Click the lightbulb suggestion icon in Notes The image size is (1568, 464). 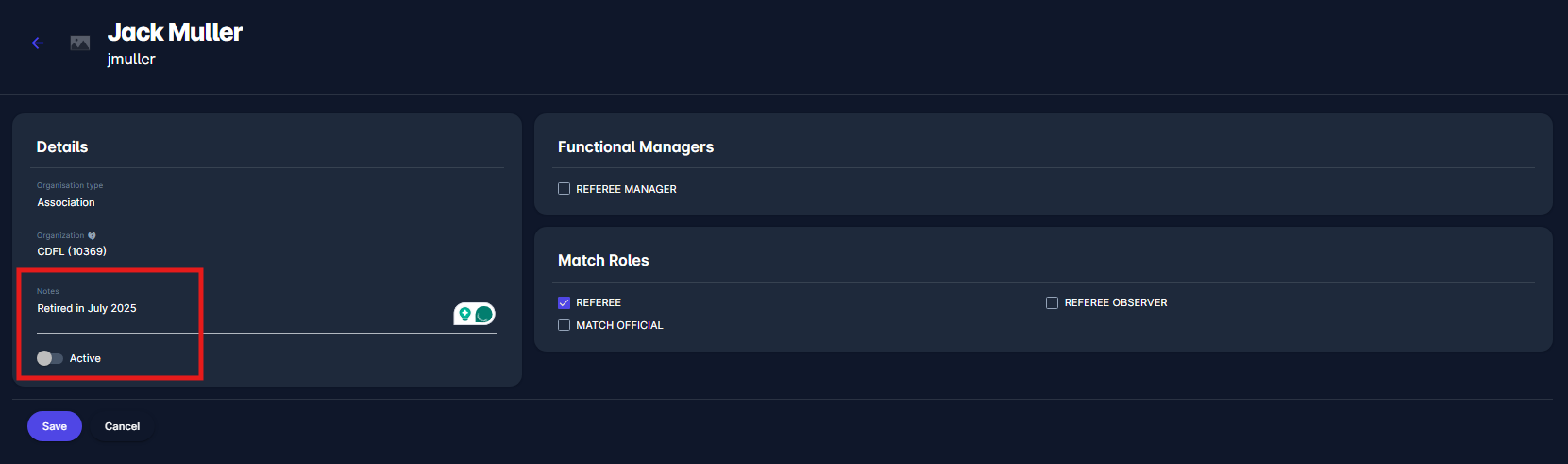tap(464, 314)
